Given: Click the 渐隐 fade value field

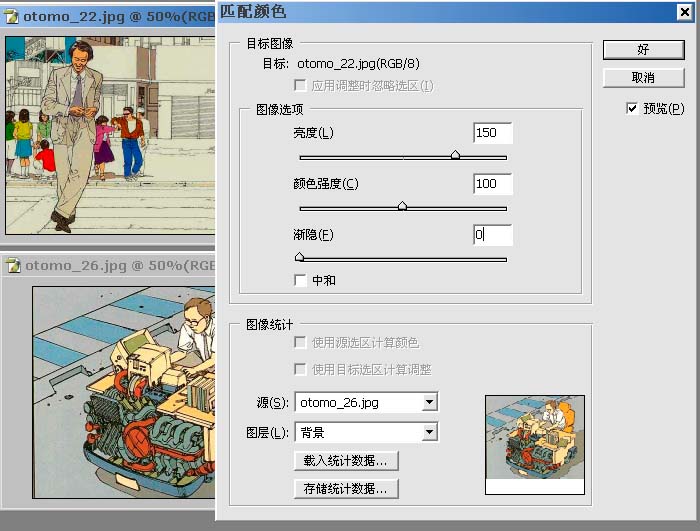Looking at the screenshot, I should point(493,234).
